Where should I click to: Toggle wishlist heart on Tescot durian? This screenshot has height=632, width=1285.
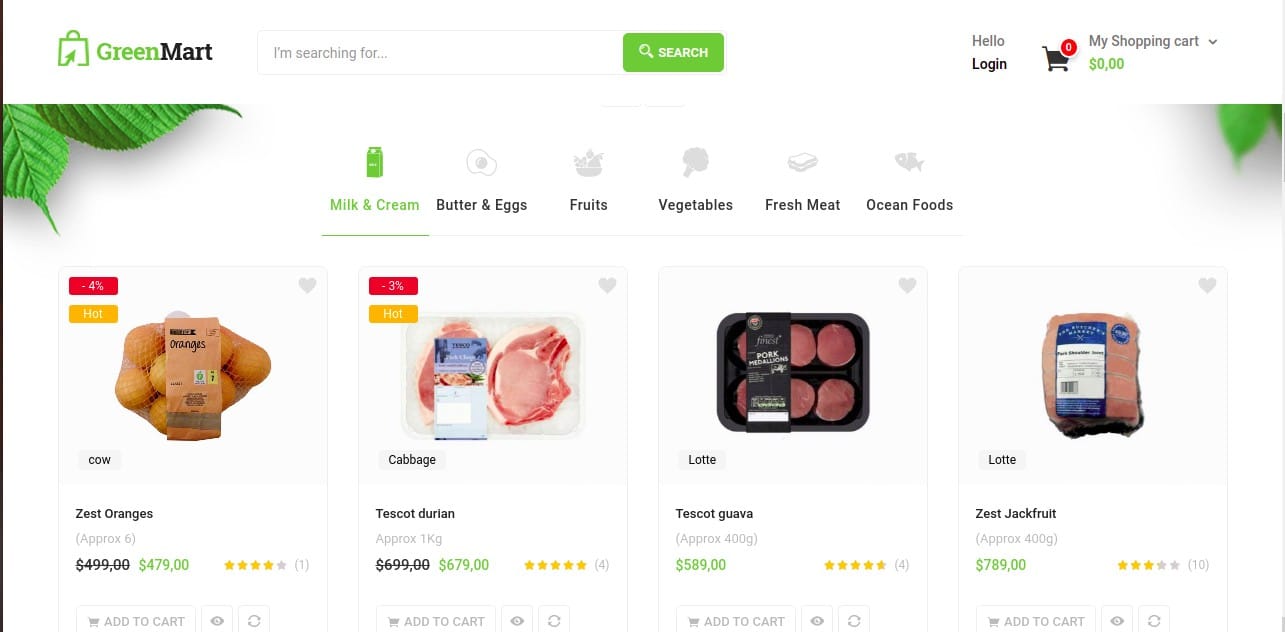click(607, 286)
